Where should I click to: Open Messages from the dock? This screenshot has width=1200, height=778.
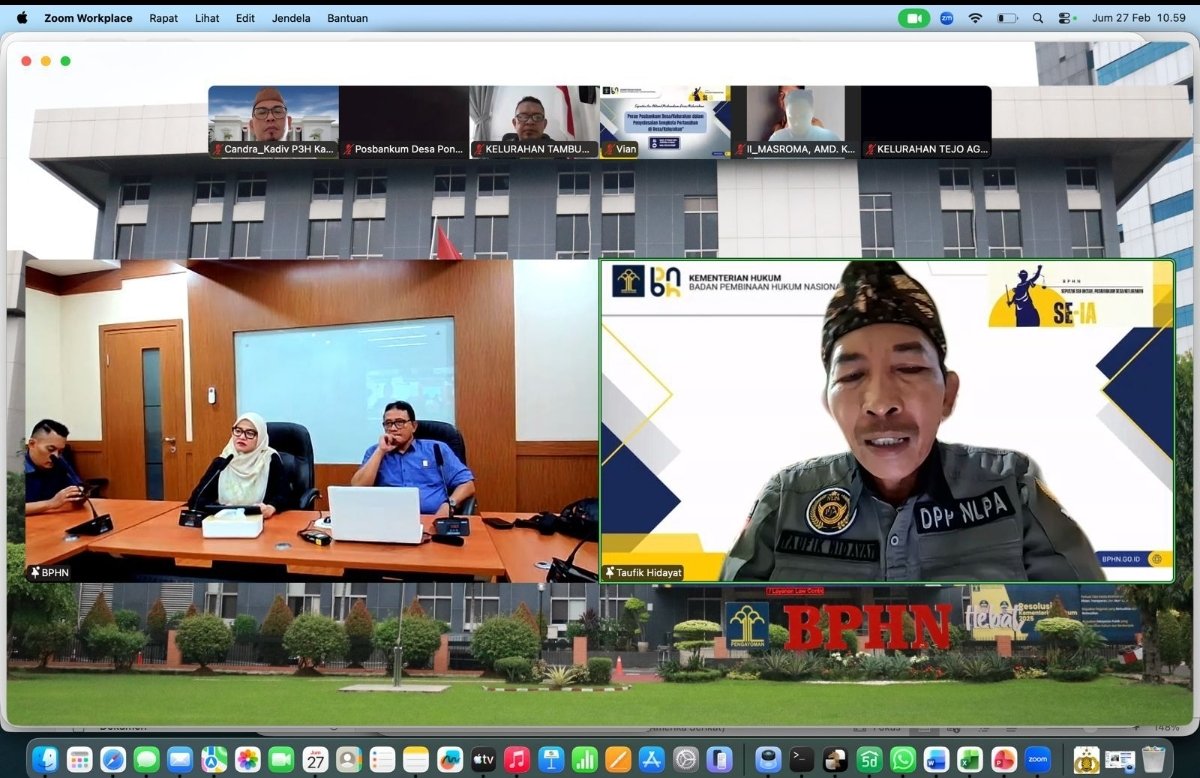pos(147,759)
